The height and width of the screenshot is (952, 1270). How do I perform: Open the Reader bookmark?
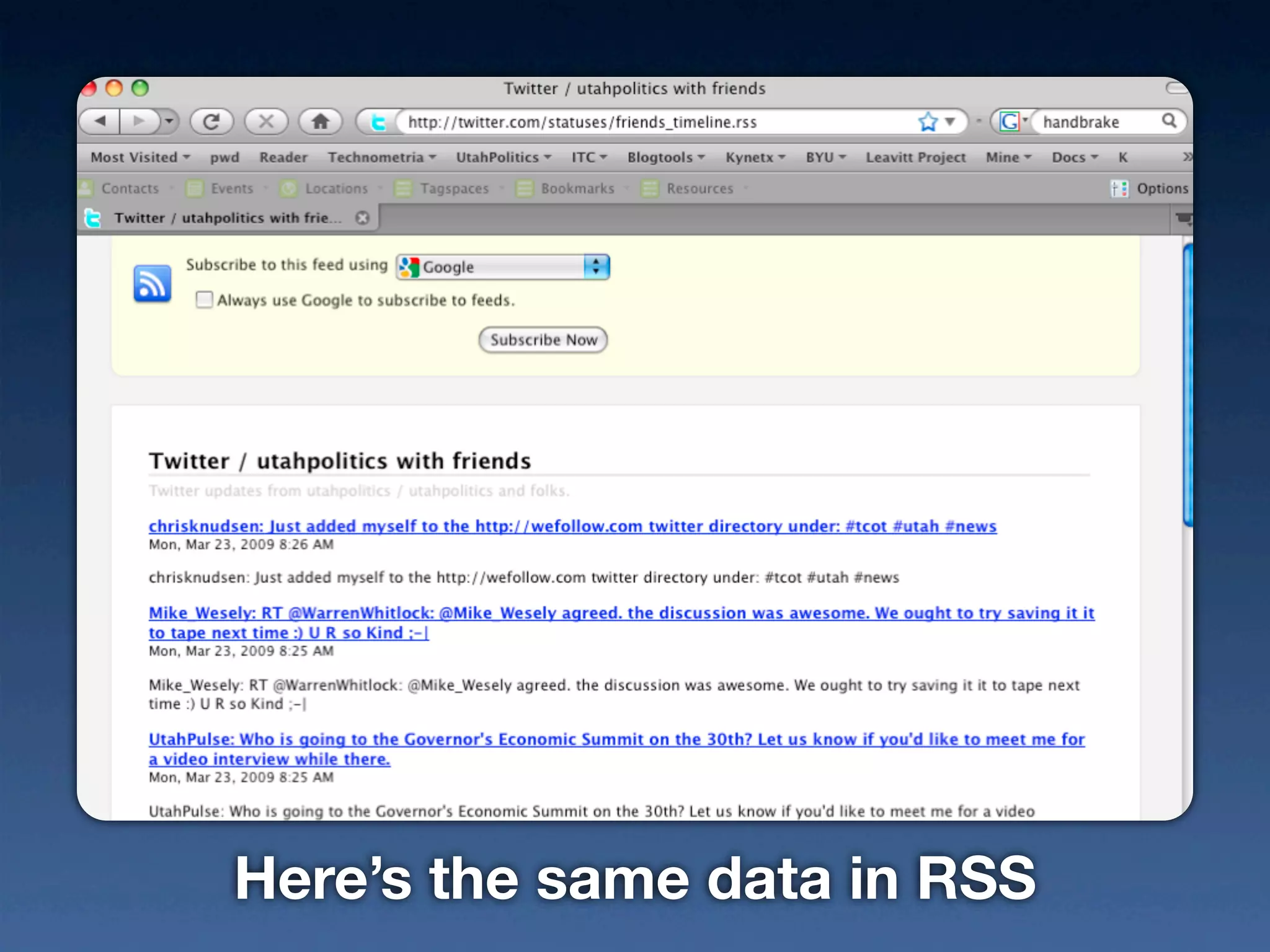pos(283,157)
